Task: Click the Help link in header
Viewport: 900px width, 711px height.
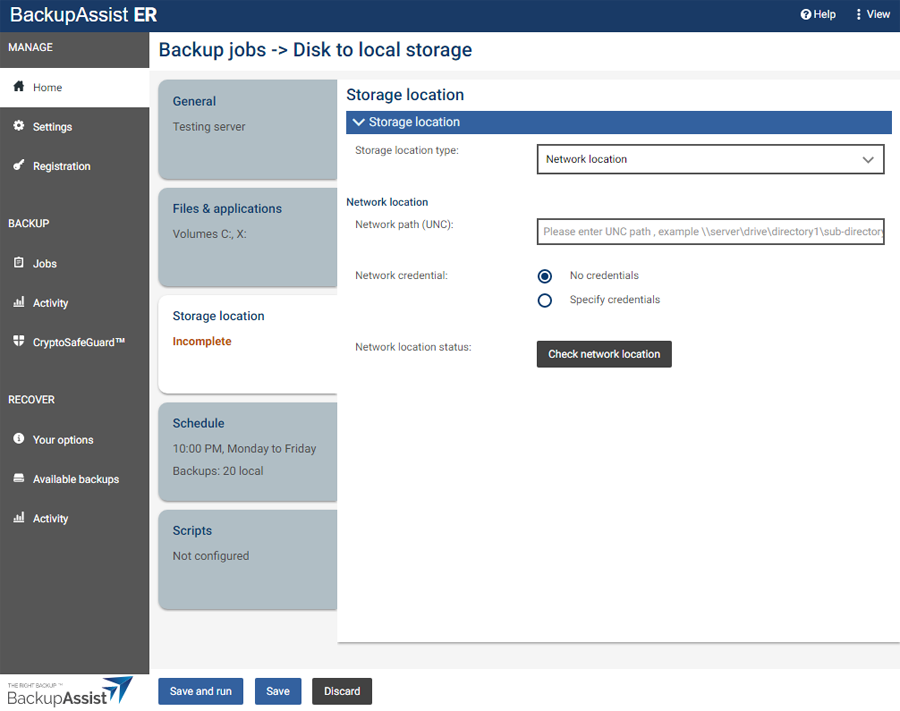Action: [818, 14]
